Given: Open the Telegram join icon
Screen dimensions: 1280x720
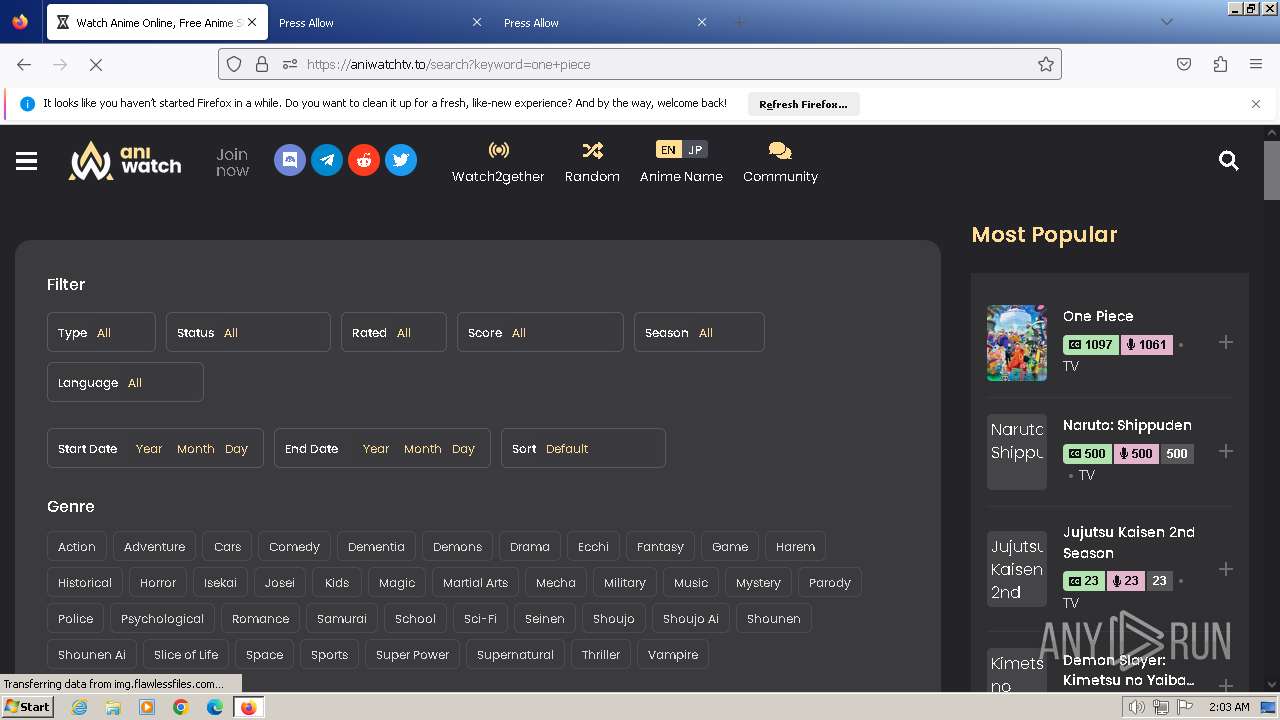Looking at the screenshot, I should click(x=327, y=160).
